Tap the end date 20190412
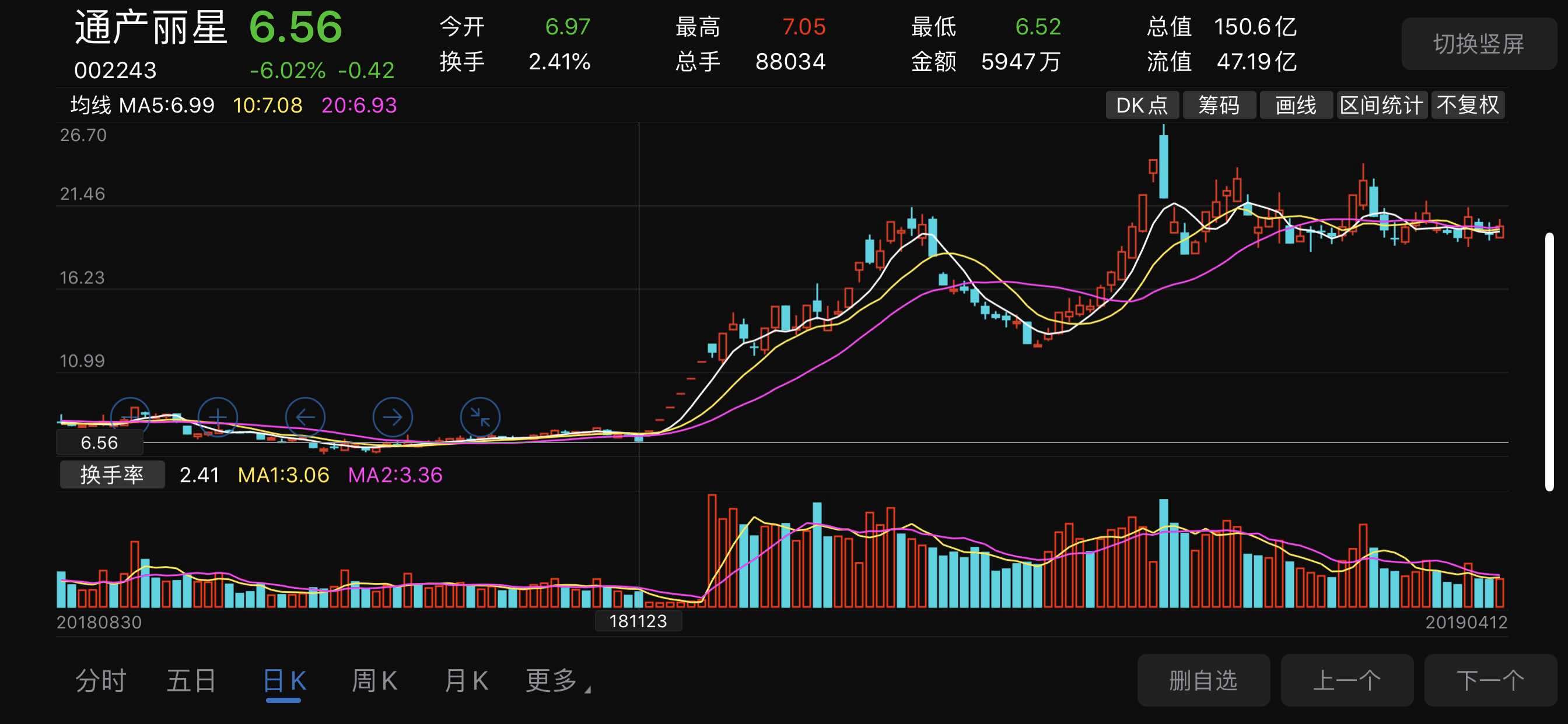This screenshot has height=724, width=1568. click(x=1466, y=623)
